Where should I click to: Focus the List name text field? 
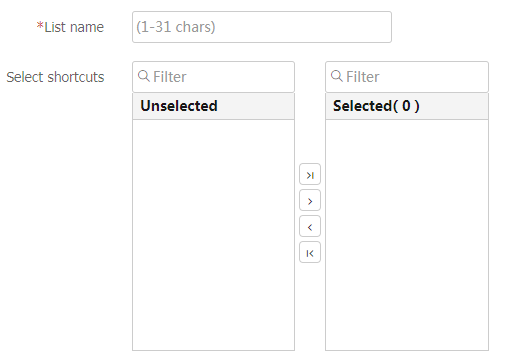(262, 27)
